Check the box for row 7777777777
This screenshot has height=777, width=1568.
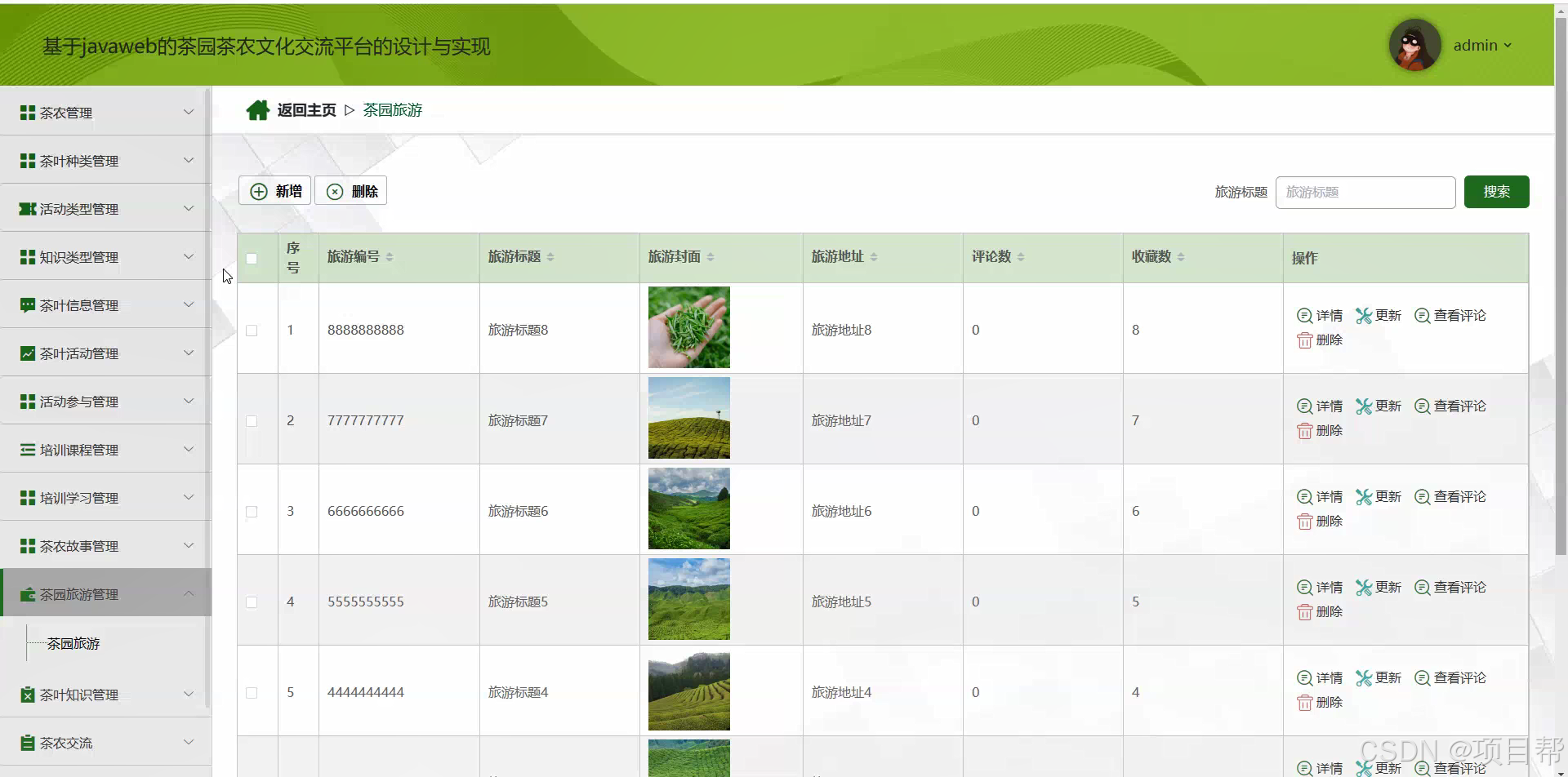tap(252, 421)
